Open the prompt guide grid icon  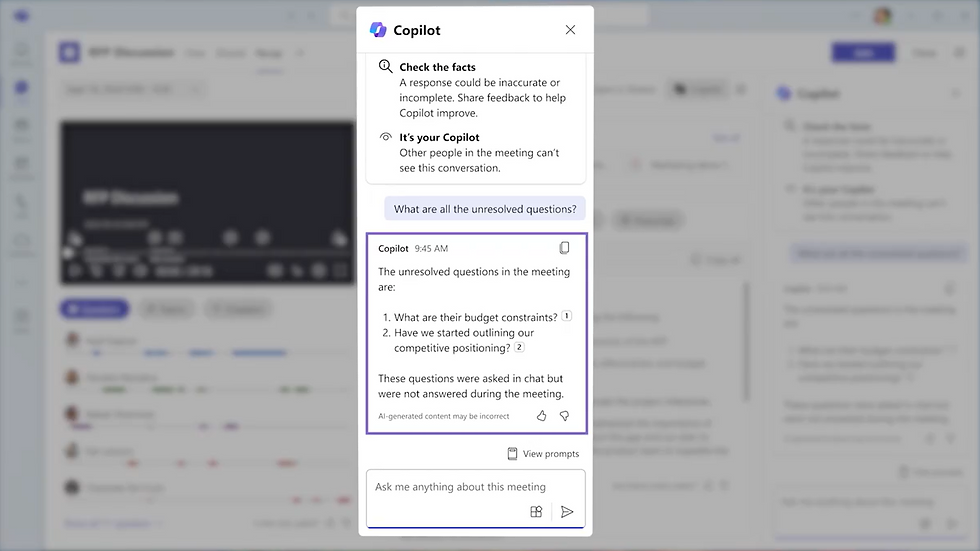pos(536,512)
